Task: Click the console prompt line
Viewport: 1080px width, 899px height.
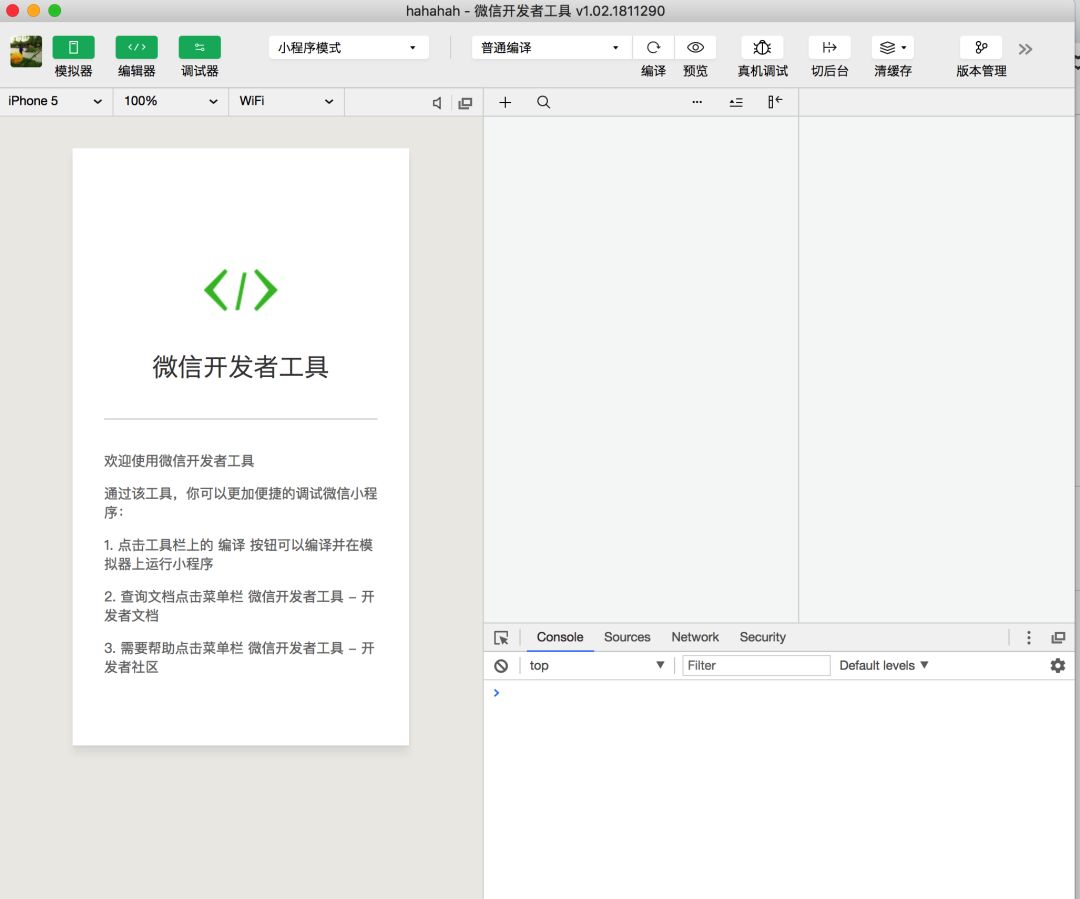Action: (778, 693)
